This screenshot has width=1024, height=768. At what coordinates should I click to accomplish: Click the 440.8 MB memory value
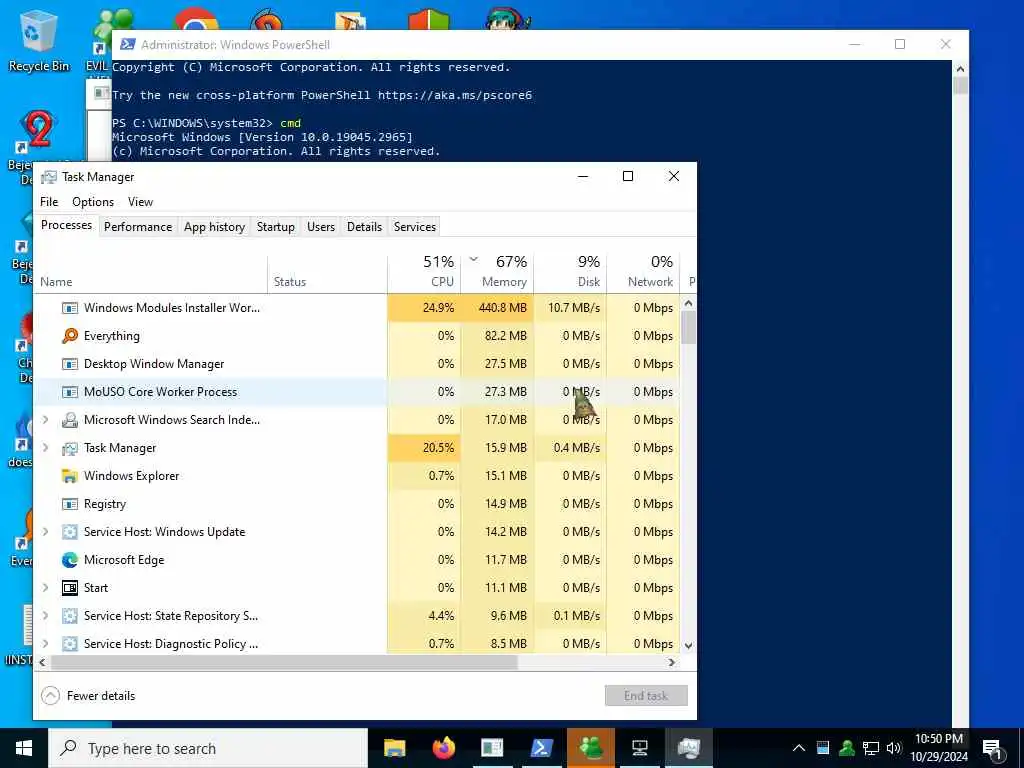click(x=502, y=308)
